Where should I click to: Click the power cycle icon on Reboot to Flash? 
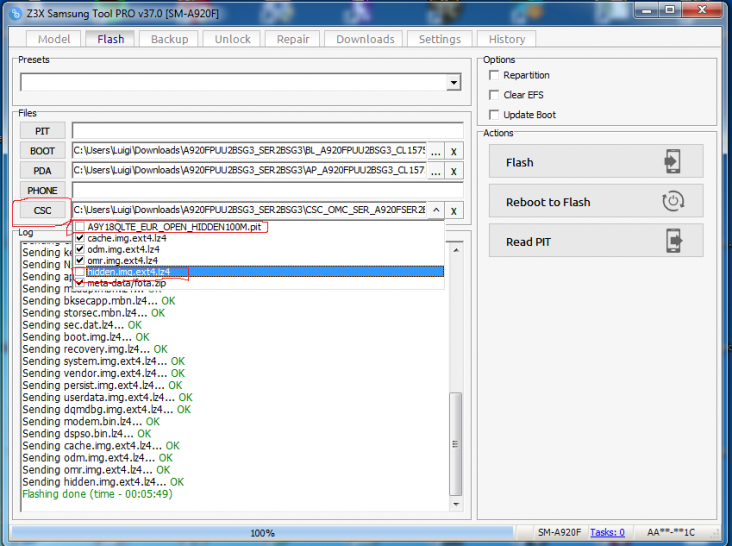coord(673,201)
